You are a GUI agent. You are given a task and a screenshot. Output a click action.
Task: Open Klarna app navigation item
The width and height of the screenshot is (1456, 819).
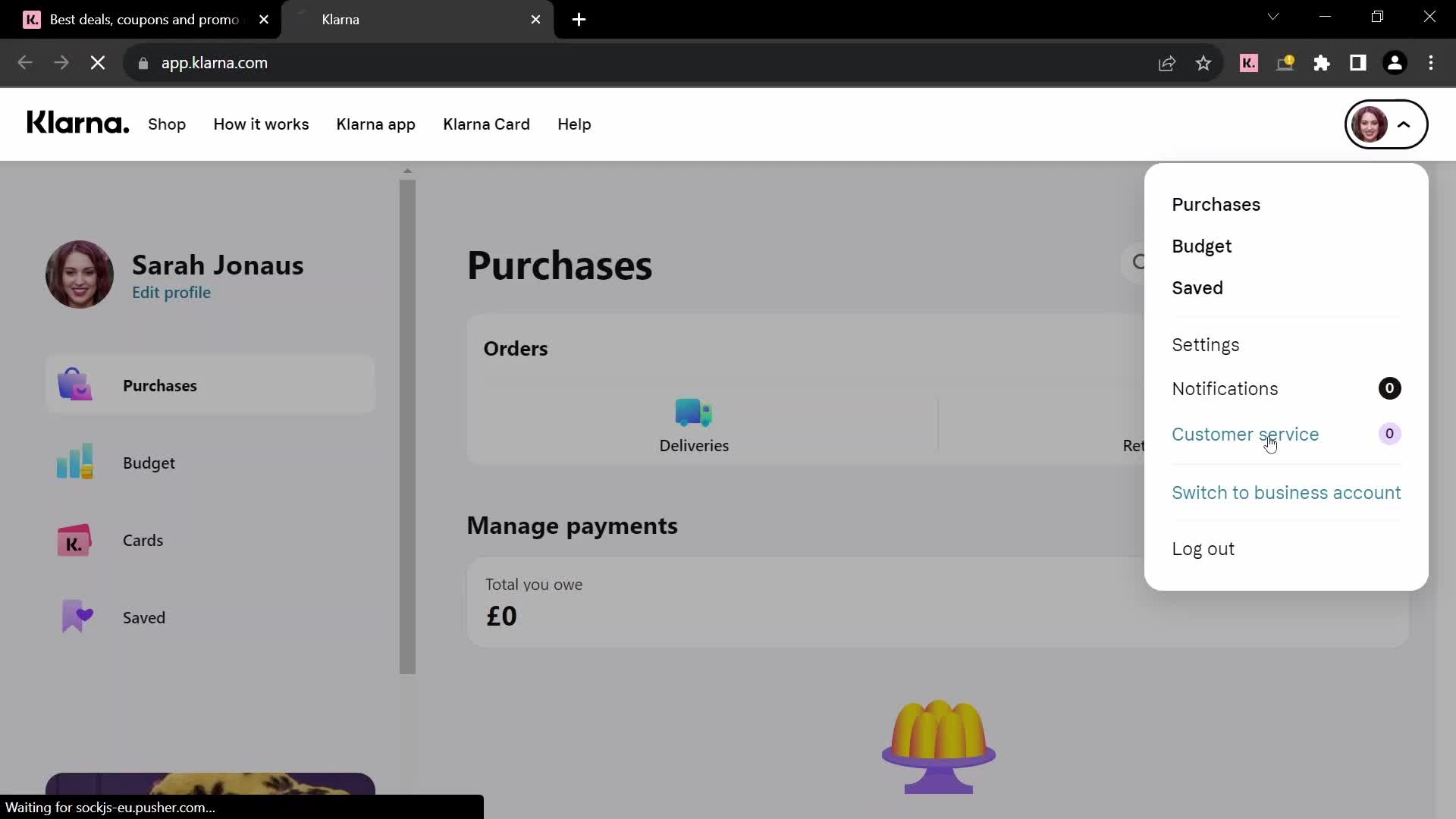[x=375, y=124]
